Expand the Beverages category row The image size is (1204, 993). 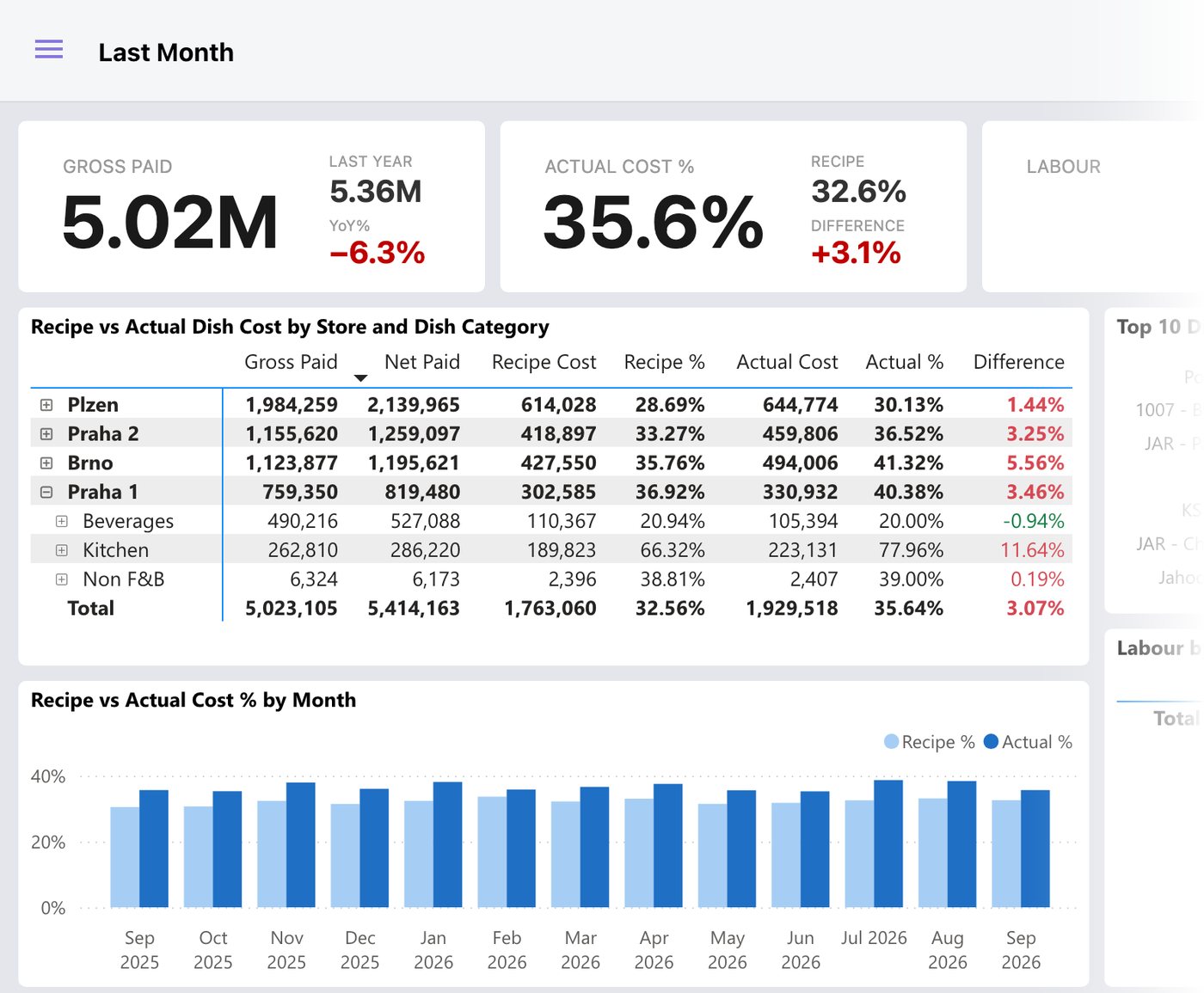click(62, 521)
